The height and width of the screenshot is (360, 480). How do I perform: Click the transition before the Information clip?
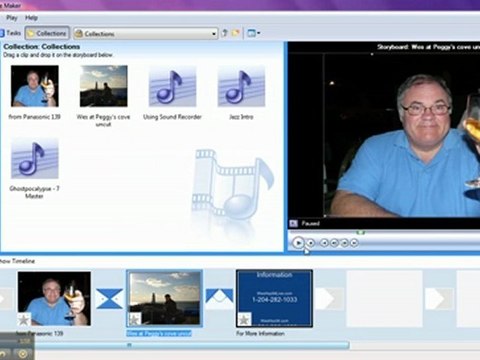tap(219, 296)
